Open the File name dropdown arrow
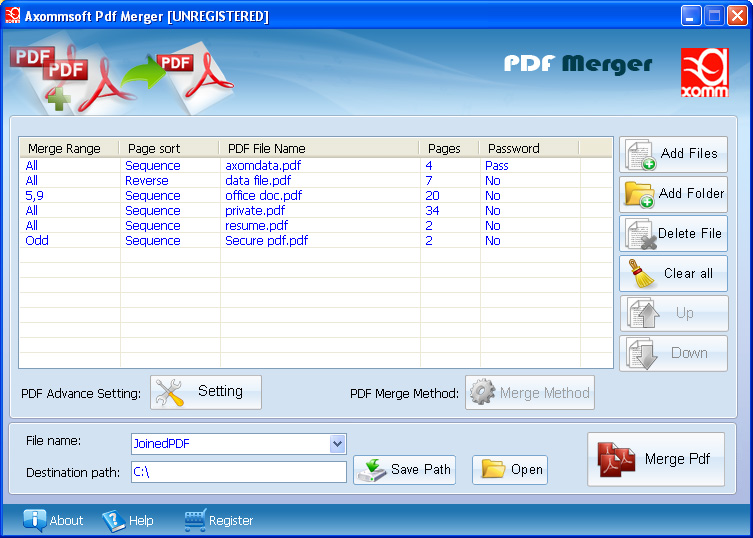753x538 pixels. 338,444
